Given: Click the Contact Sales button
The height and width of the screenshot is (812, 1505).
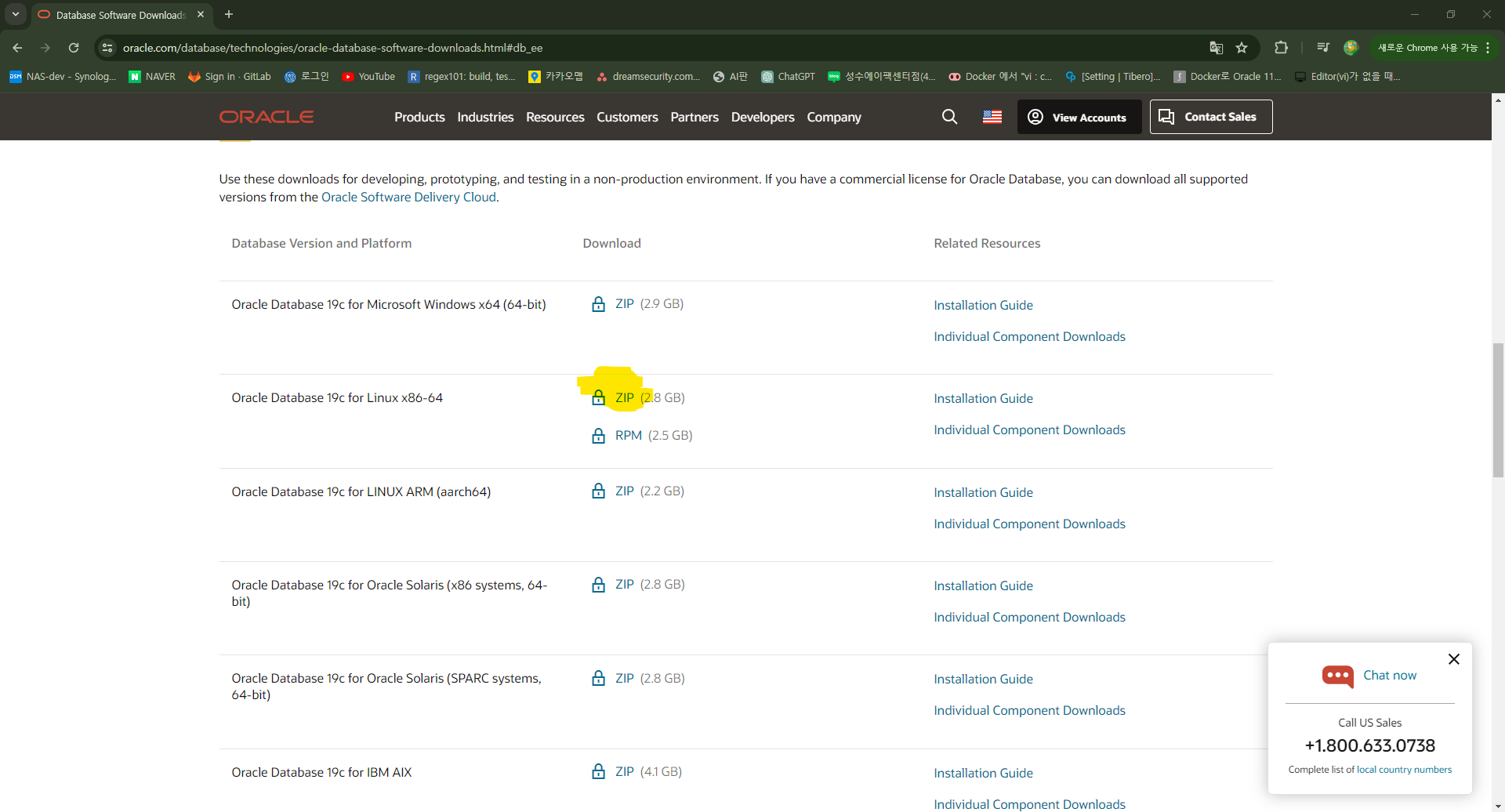Looking at the screenshot, I should tap(1211, 117).
